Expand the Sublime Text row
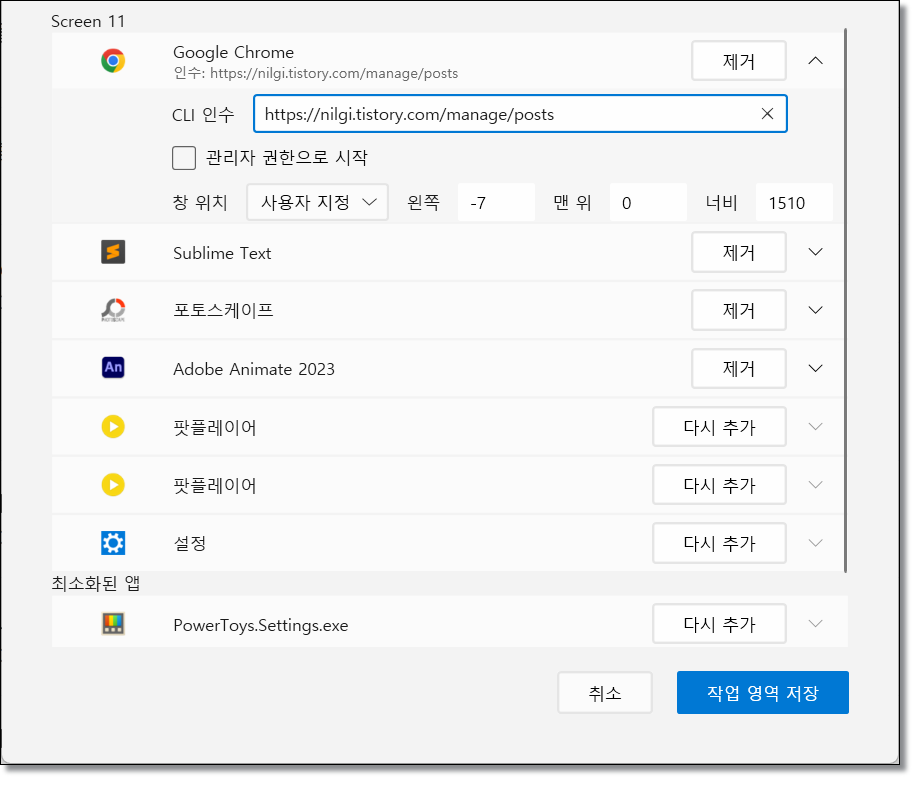Viewport: 912px width, 792px height. point(815,252)
